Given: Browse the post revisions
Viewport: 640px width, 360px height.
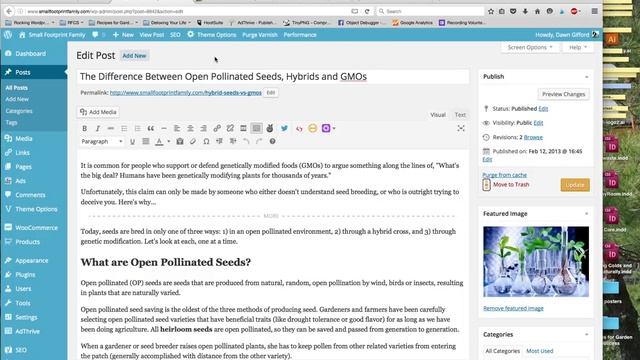Looking at the screenshot, I should 533,137.
